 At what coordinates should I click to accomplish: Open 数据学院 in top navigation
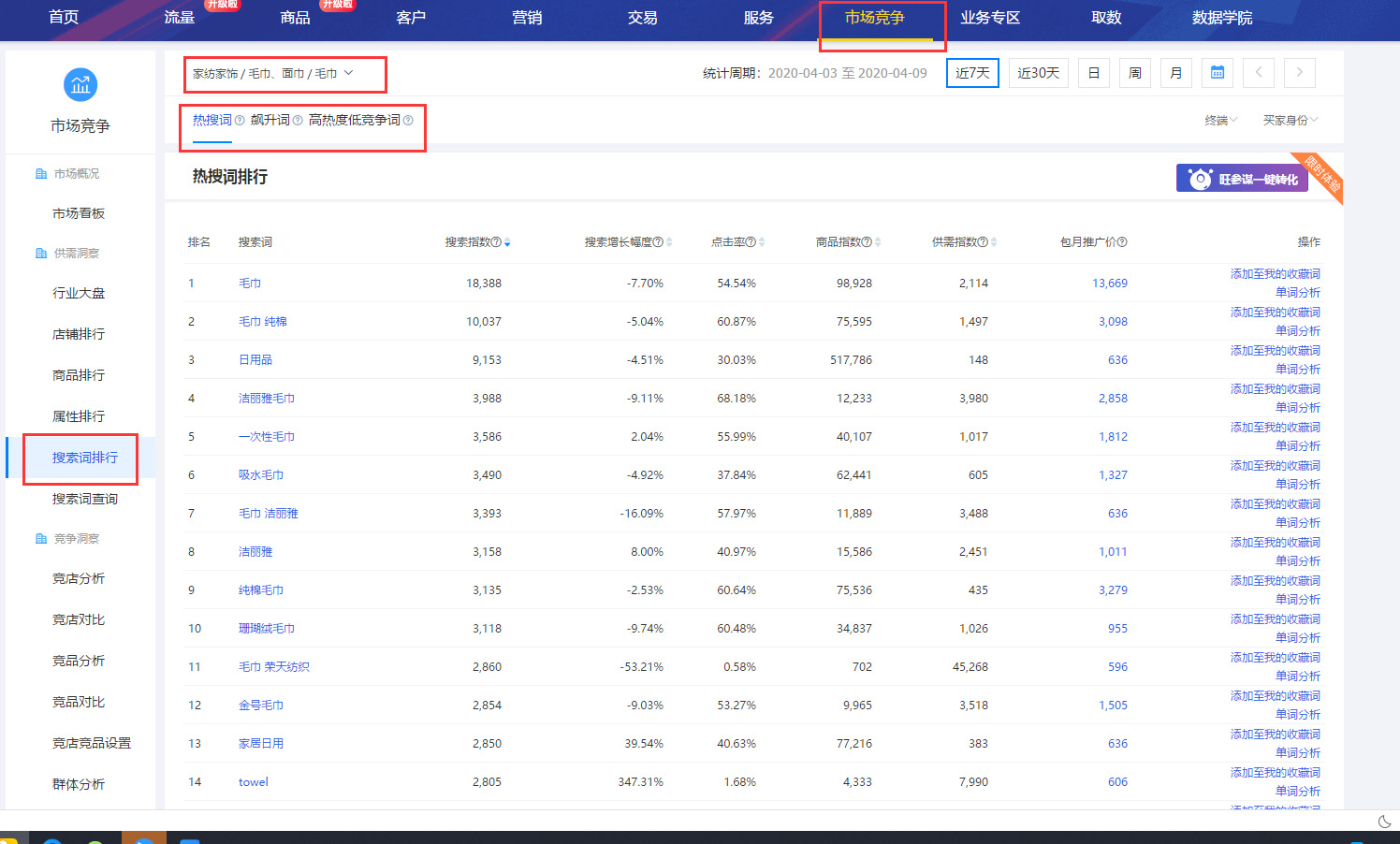(x=1222, y=18)
